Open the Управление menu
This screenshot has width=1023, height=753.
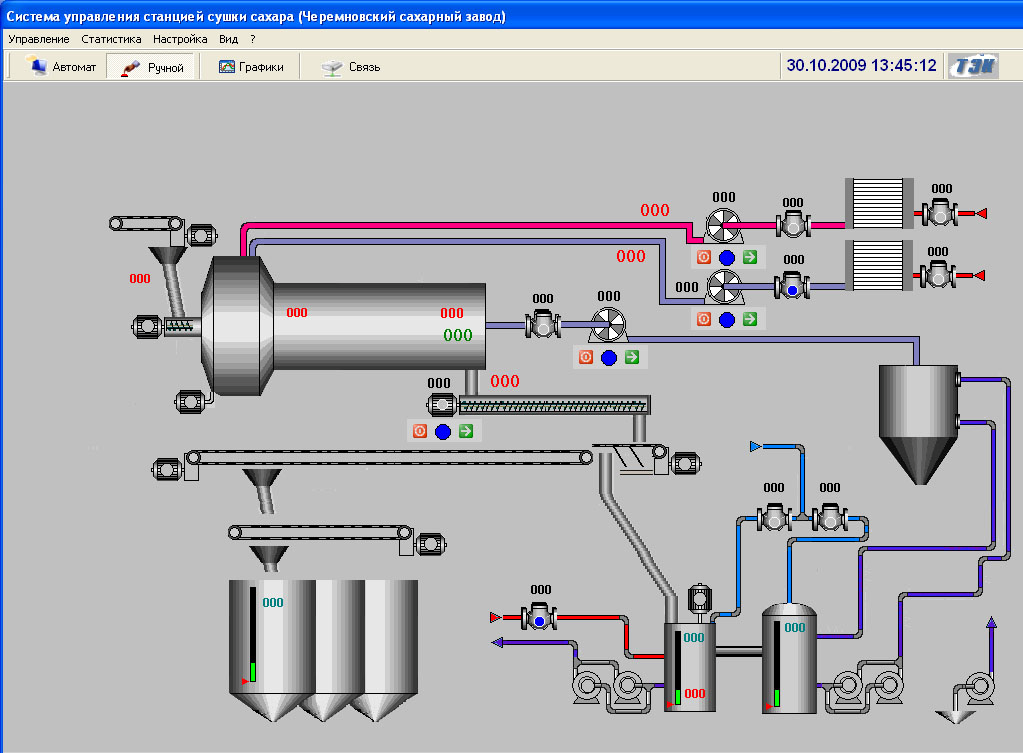38,39
